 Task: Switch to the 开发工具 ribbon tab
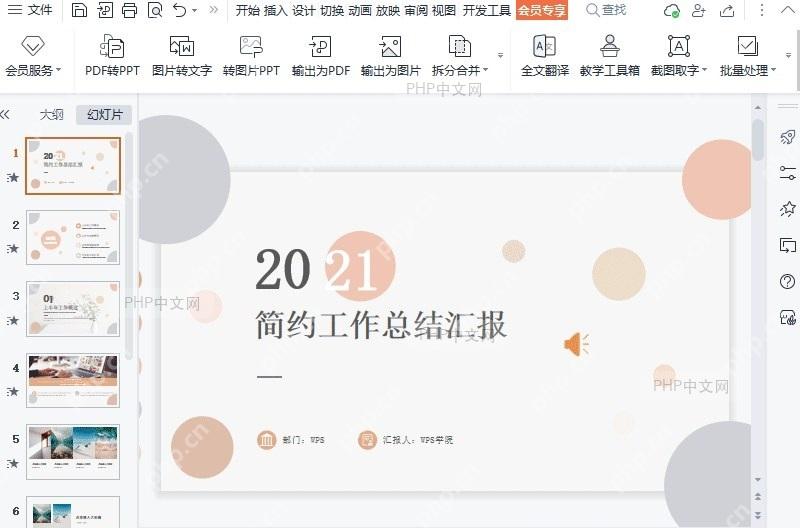pos(487,10)
